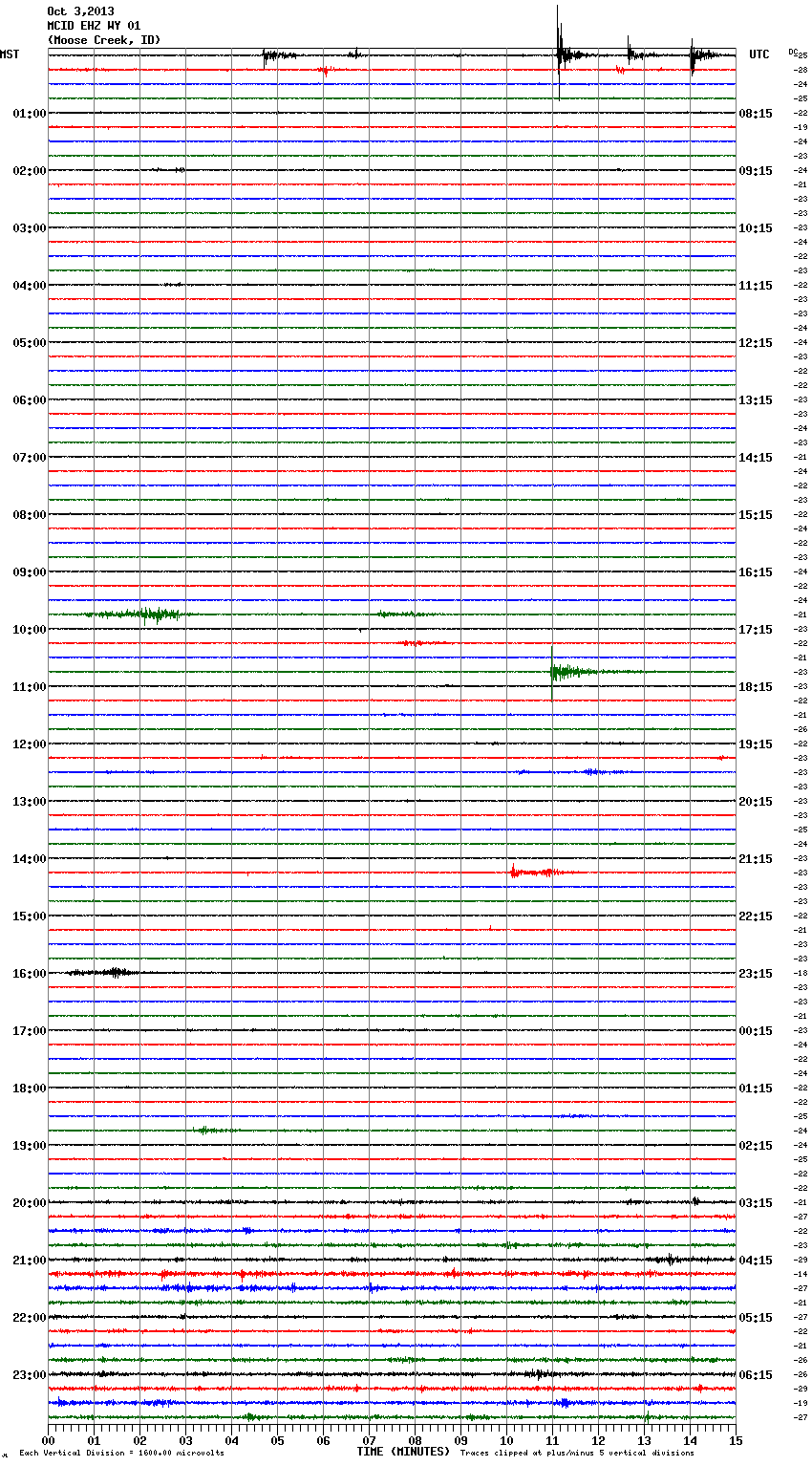Select the 15:00 MST hour label
Screen dimensions: 812x1466
(x=30, y=916)
